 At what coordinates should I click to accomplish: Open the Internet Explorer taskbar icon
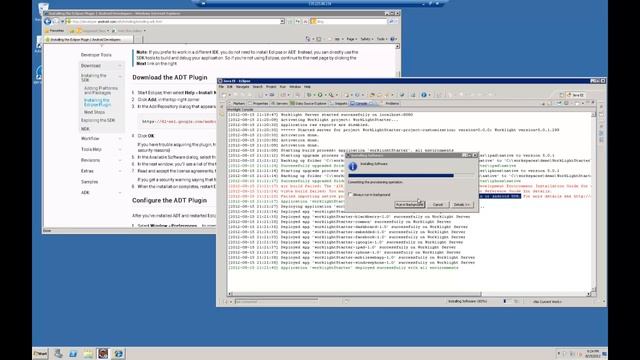119,353
